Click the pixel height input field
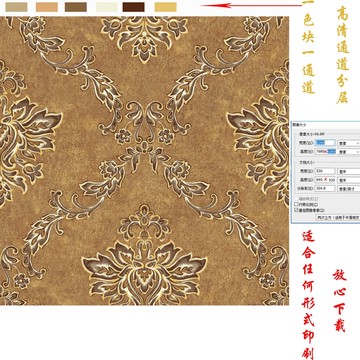360x360 pixels. 325,151
